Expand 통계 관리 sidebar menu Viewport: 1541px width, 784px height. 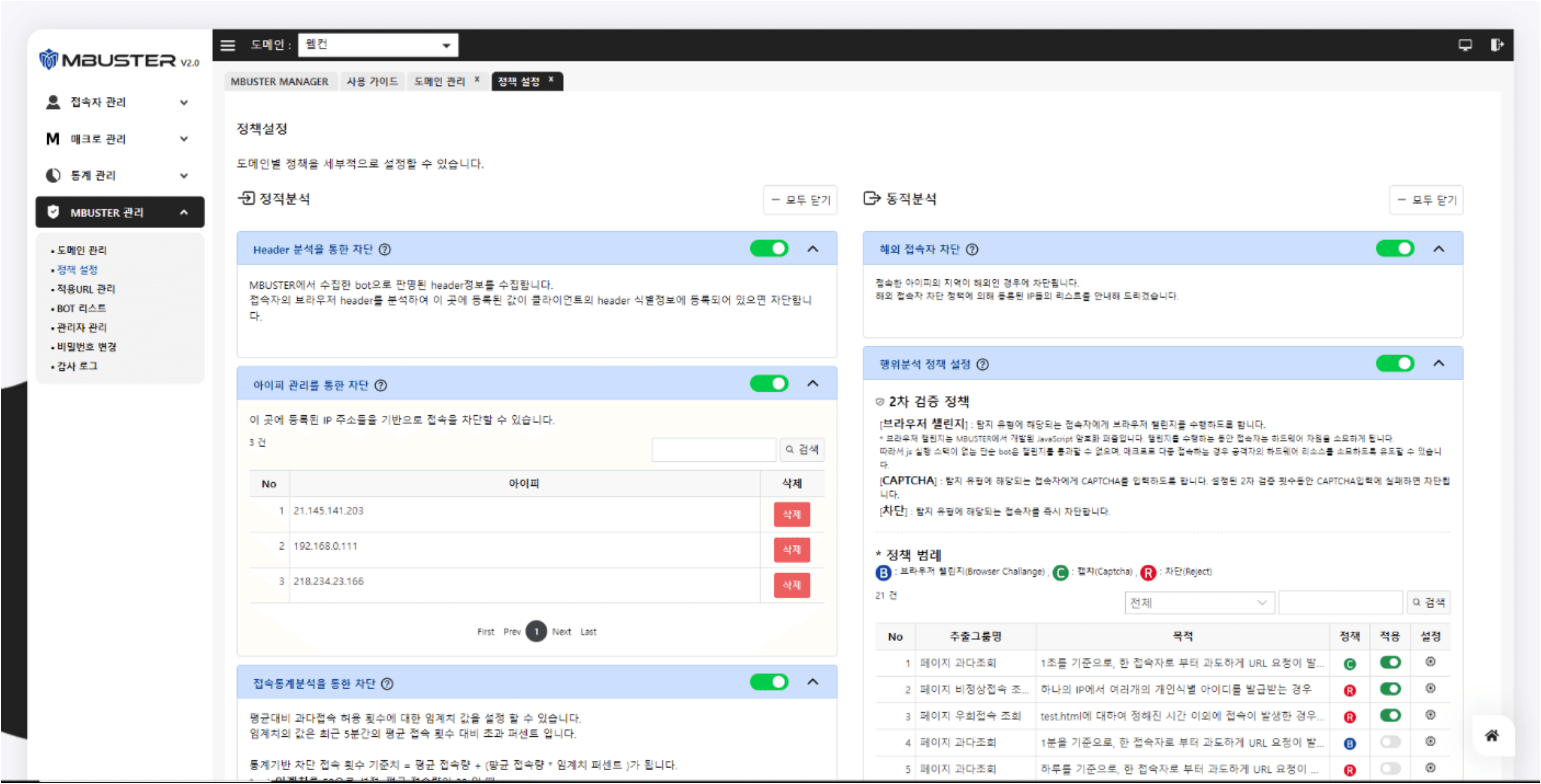coord(119,175)
